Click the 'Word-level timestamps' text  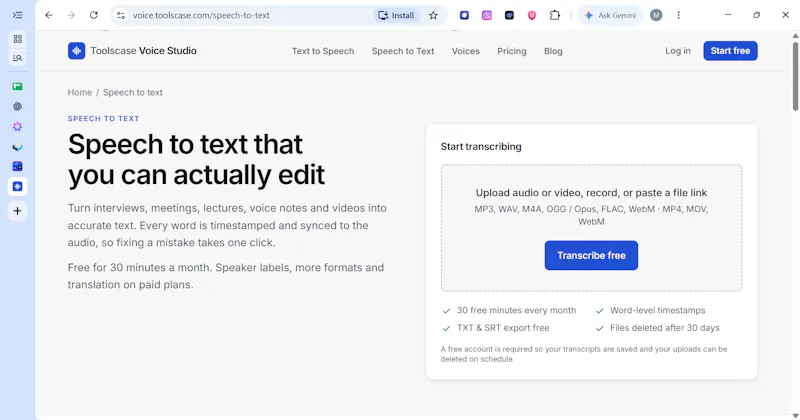click(658, 310)
